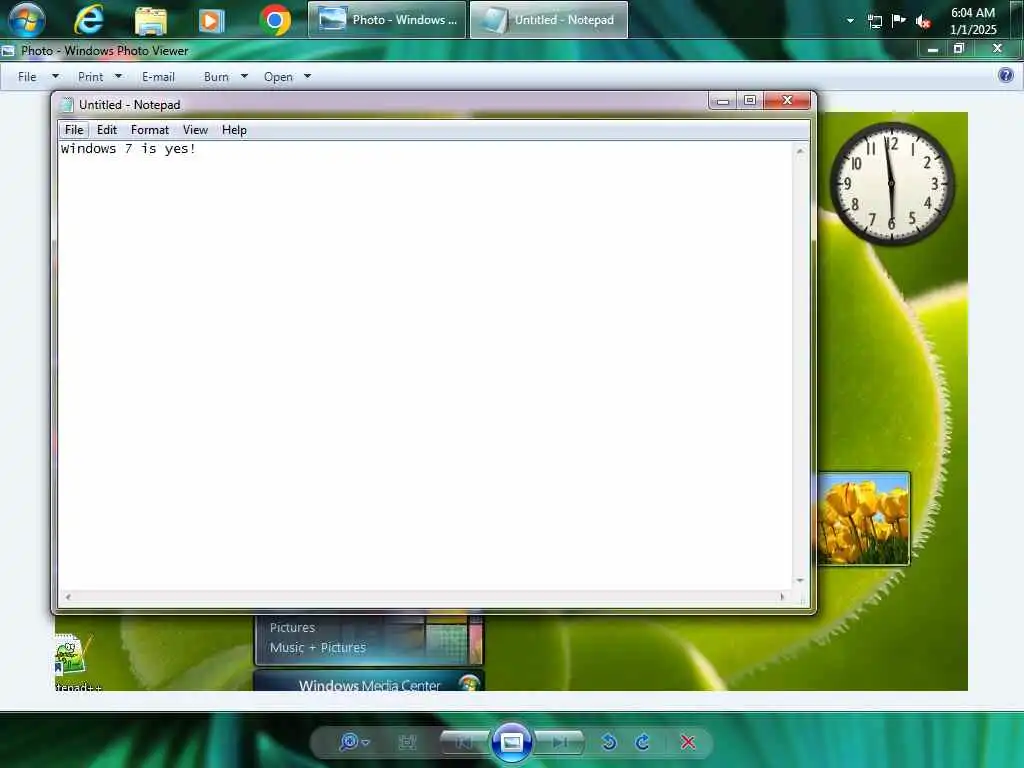
Task: Expand the Open dropdown arrow
Action: click(308, 76)
